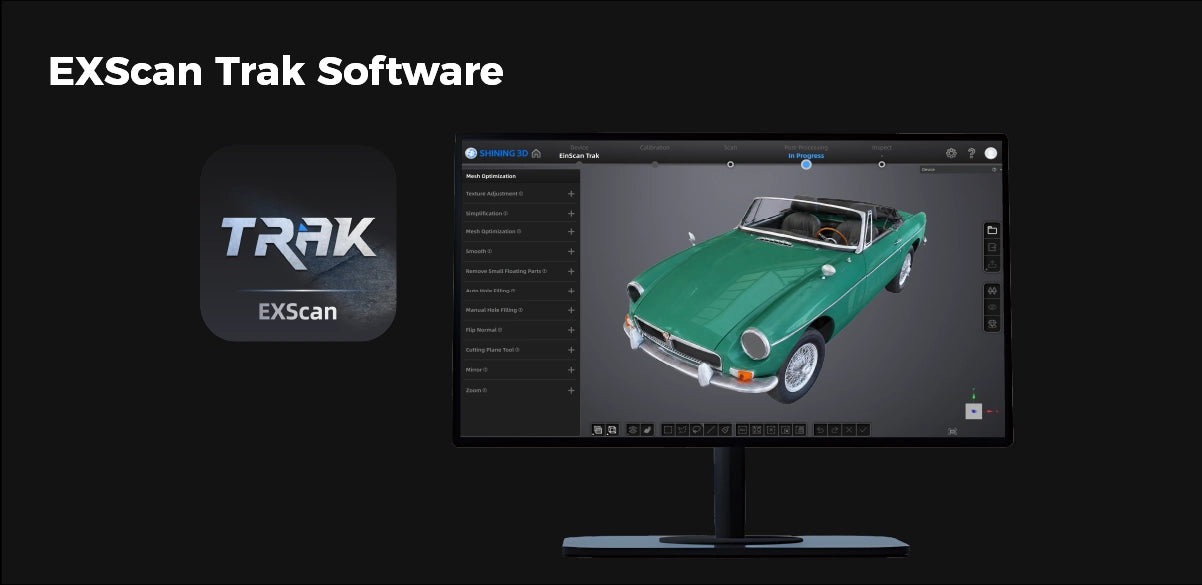Expand Flip Normal with its plus

pos(571,330)
